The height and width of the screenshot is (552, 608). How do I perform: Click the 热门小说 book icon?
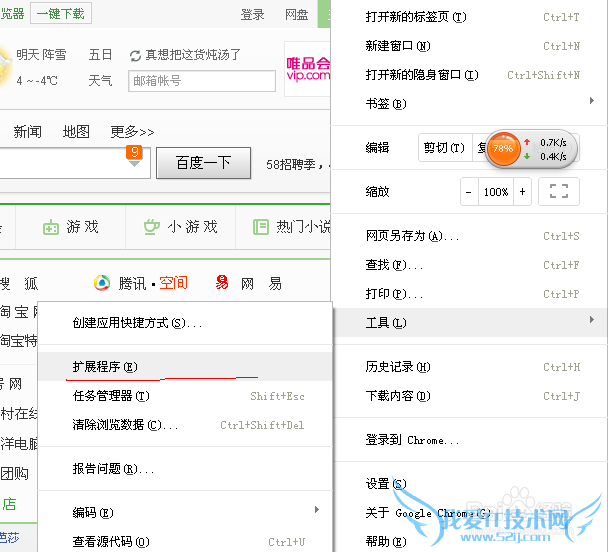(261, 227)
